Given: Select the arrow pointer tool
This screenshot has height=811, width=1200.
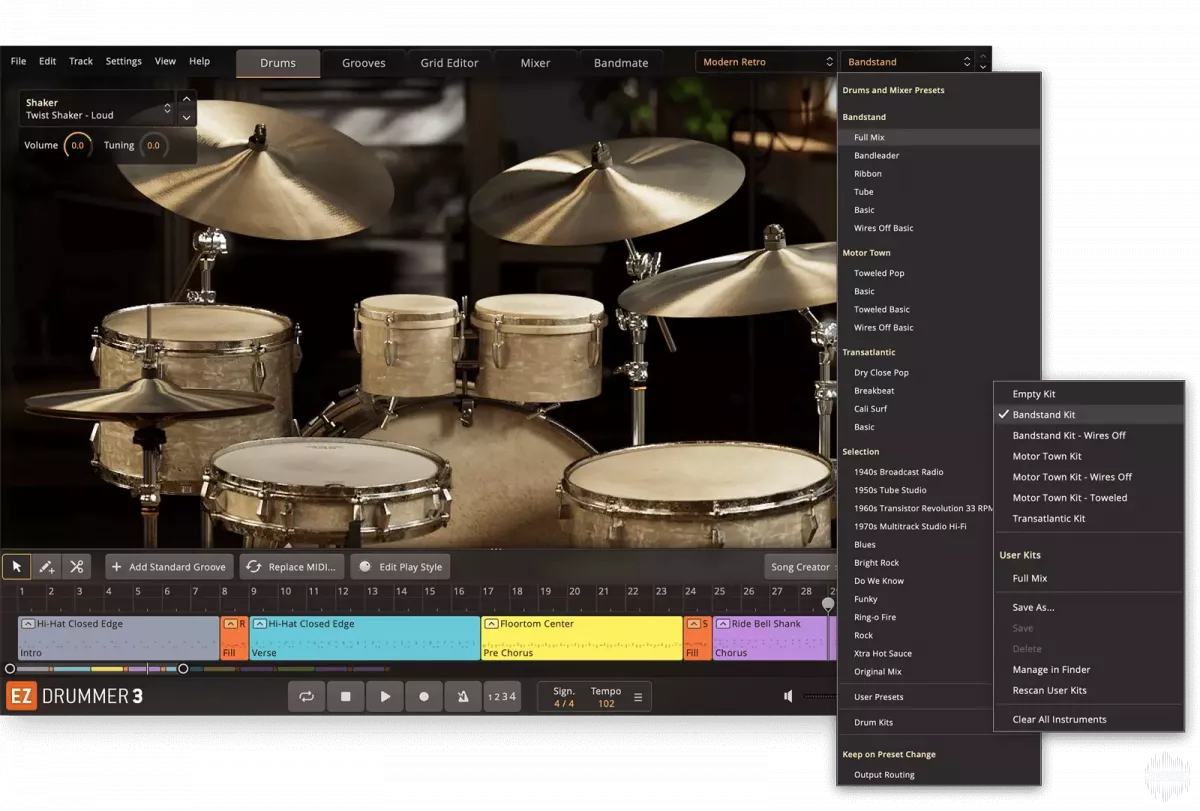Looking at the screenshot, I should click(16, 567).
